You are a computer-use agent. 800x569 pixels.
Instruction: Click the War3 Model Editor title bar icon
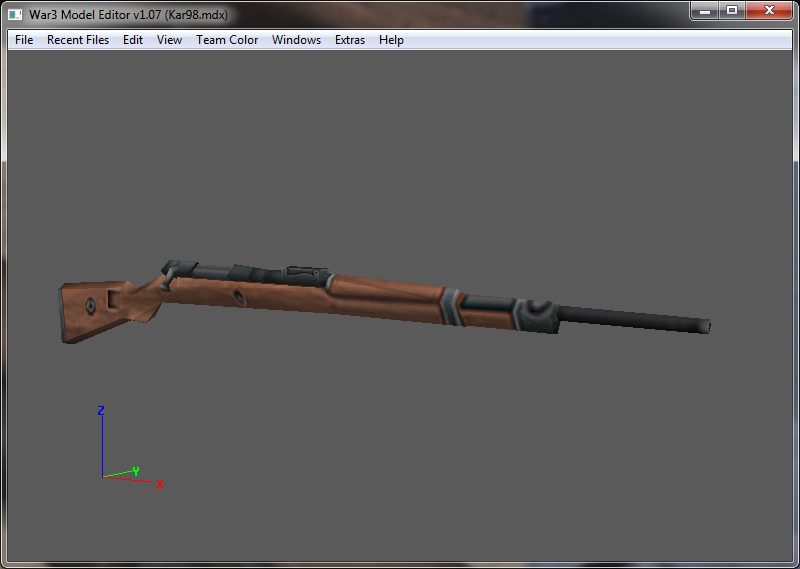[x=15, y=14]
